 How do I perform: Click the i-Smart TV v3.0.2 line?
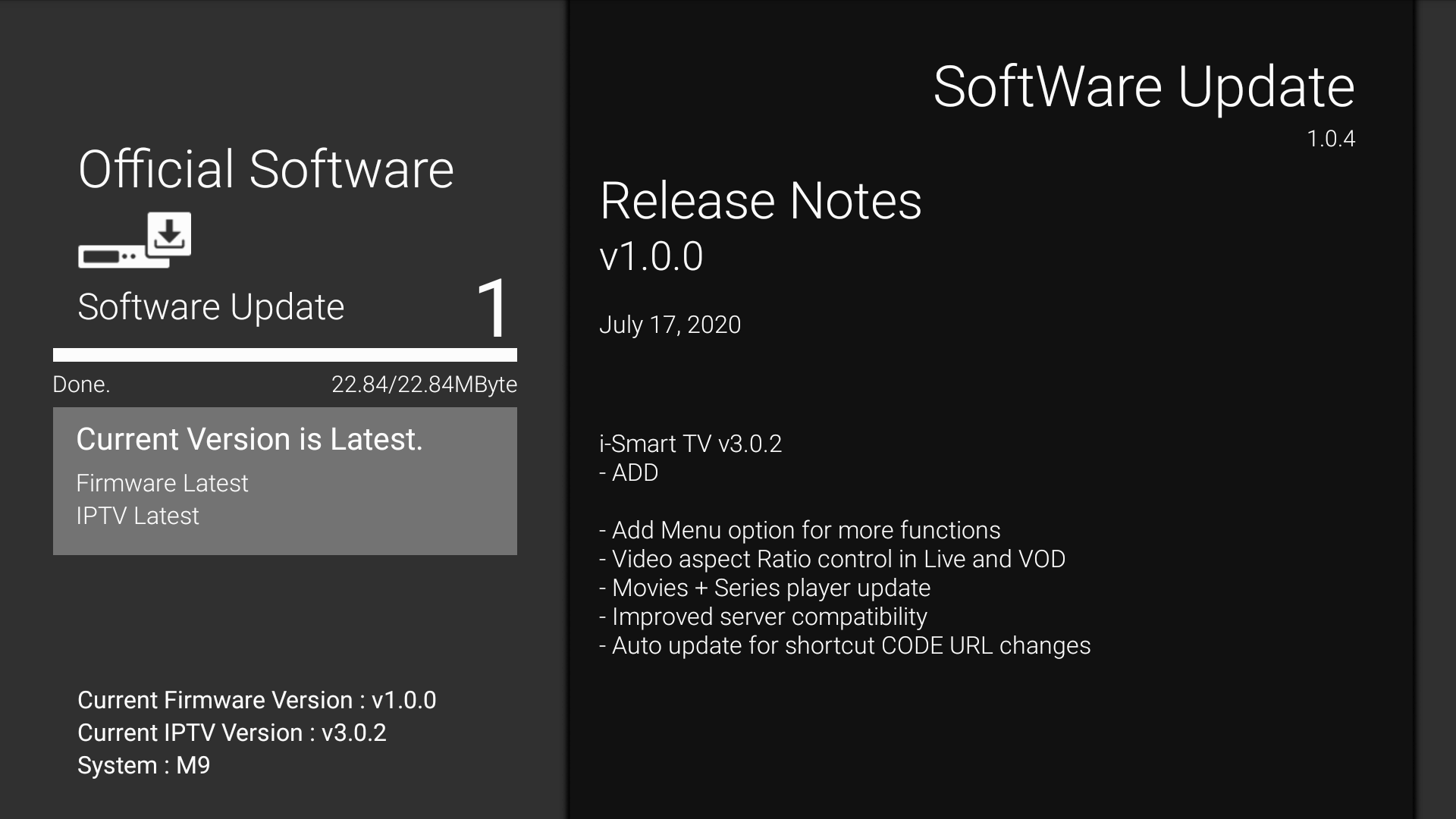point(690,444)
